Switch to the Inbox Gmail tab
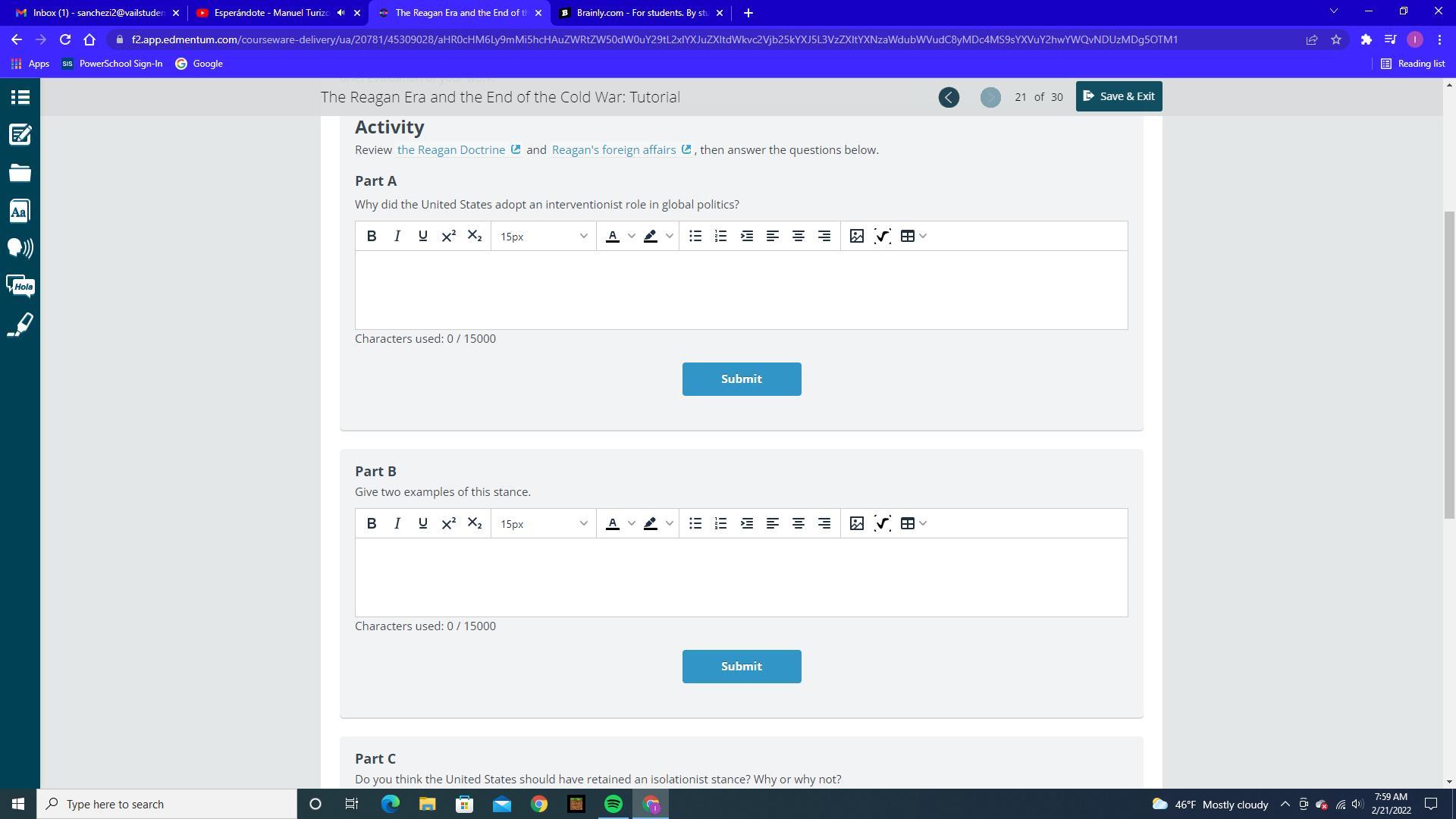This screenshot has height=819, width=1456. click(x=98, y=13)
